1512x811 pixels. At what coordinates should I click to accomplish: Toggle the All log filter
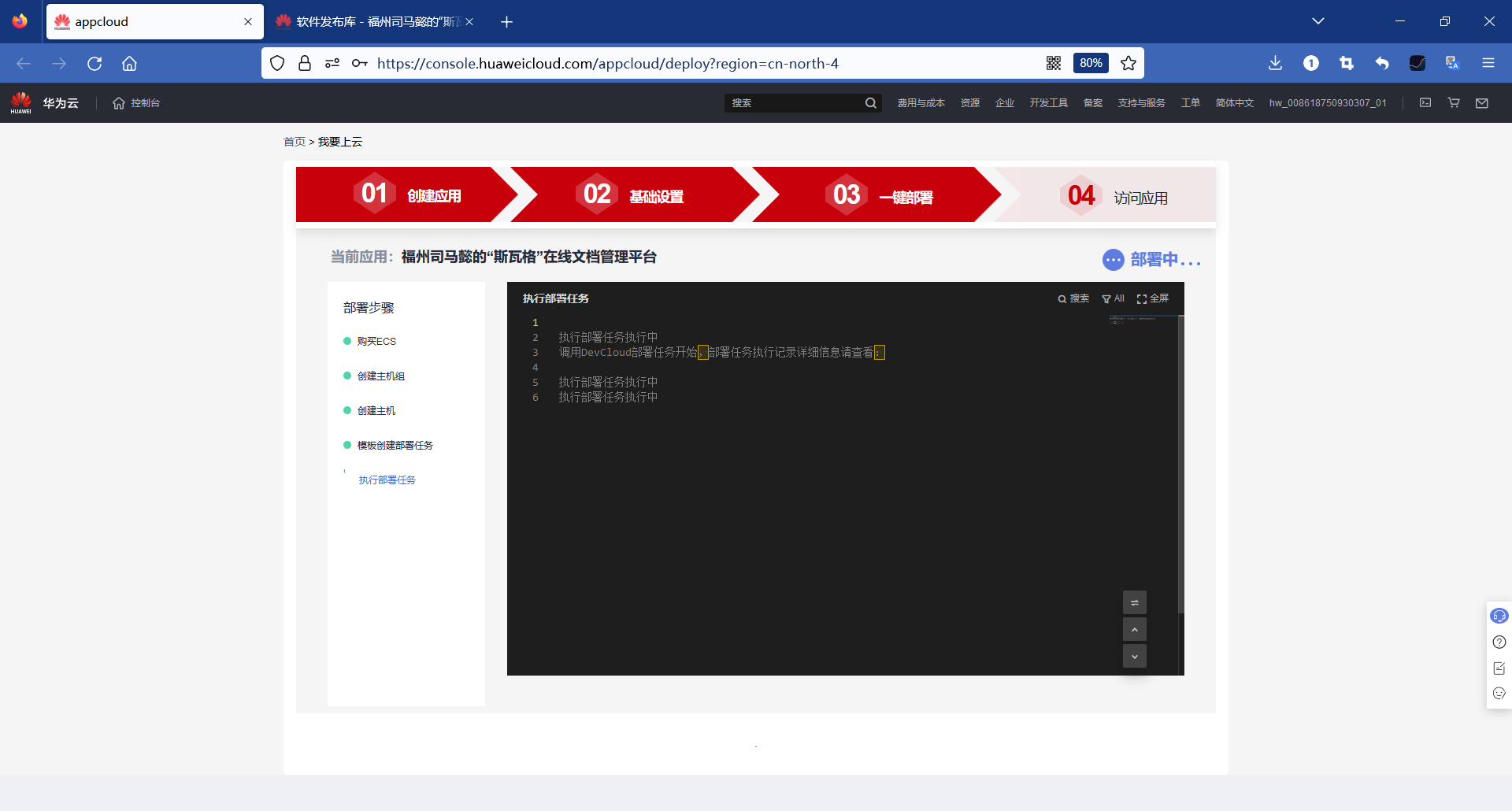[x=1113, y=298]
